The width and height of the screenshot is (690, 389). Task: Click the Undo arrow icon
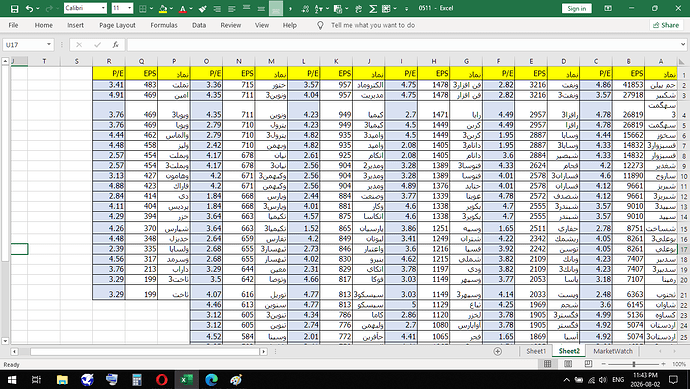[29, 8]
